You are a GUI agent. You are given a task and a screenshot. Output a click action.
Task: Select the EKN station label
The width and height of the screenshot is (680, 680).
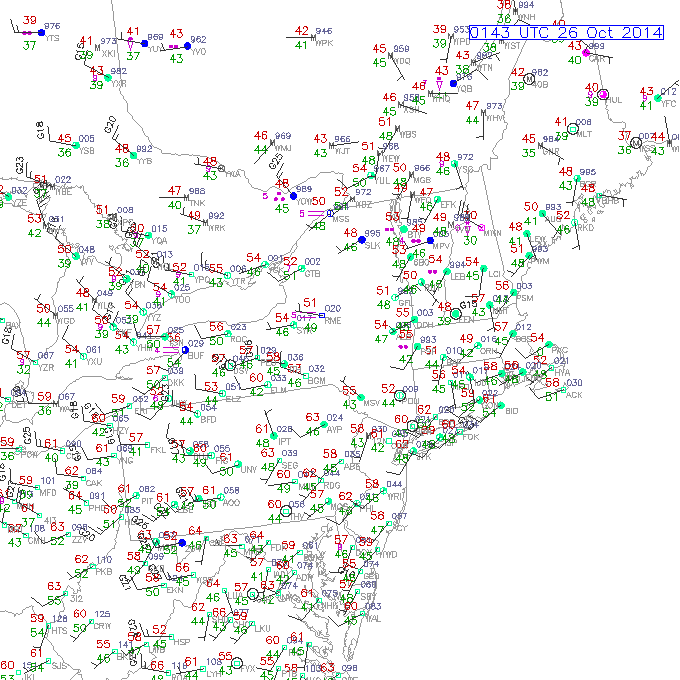click(175, 590)
